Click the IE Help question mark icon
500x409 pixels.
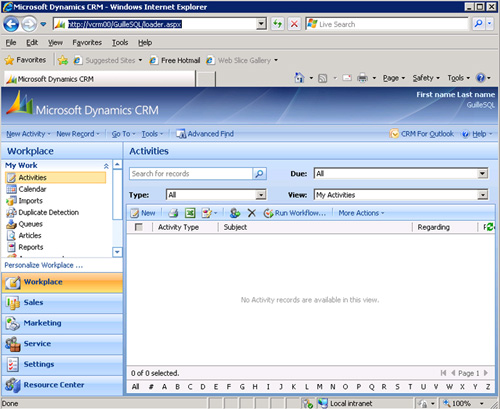481,78
